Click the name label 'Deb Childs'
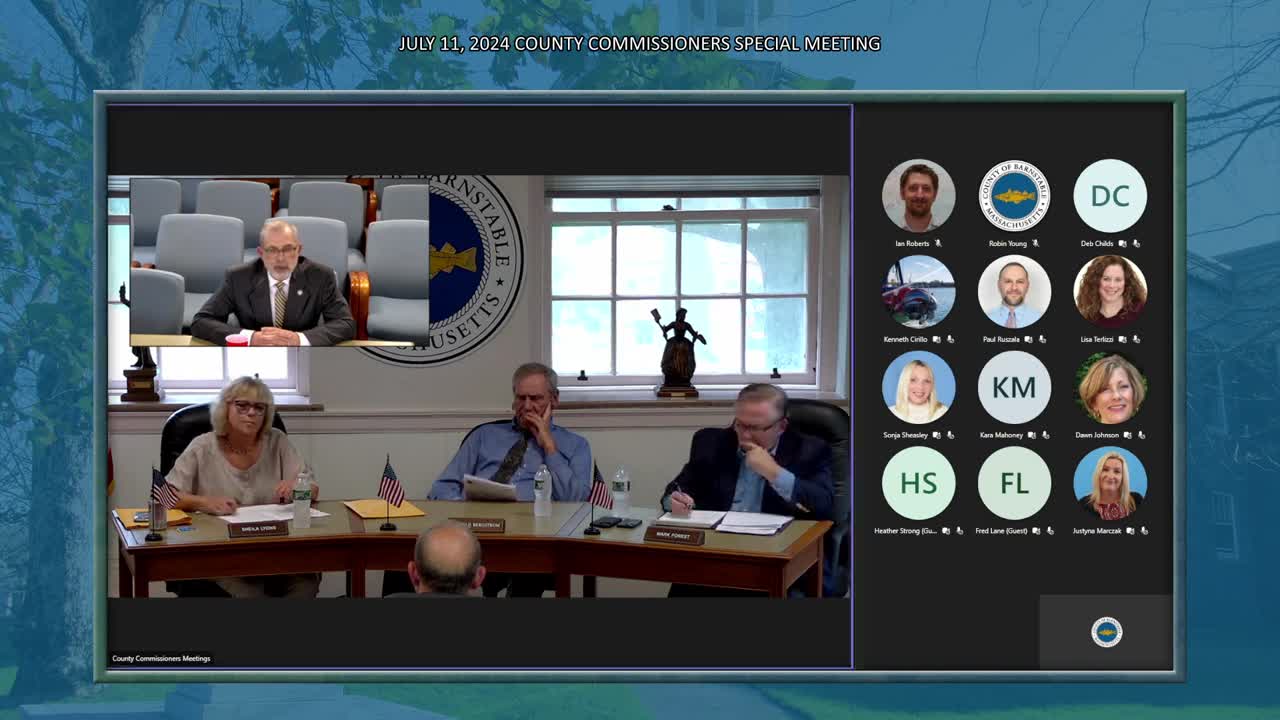Viewport: 1280px width, 720px height. coord(1097,244)
